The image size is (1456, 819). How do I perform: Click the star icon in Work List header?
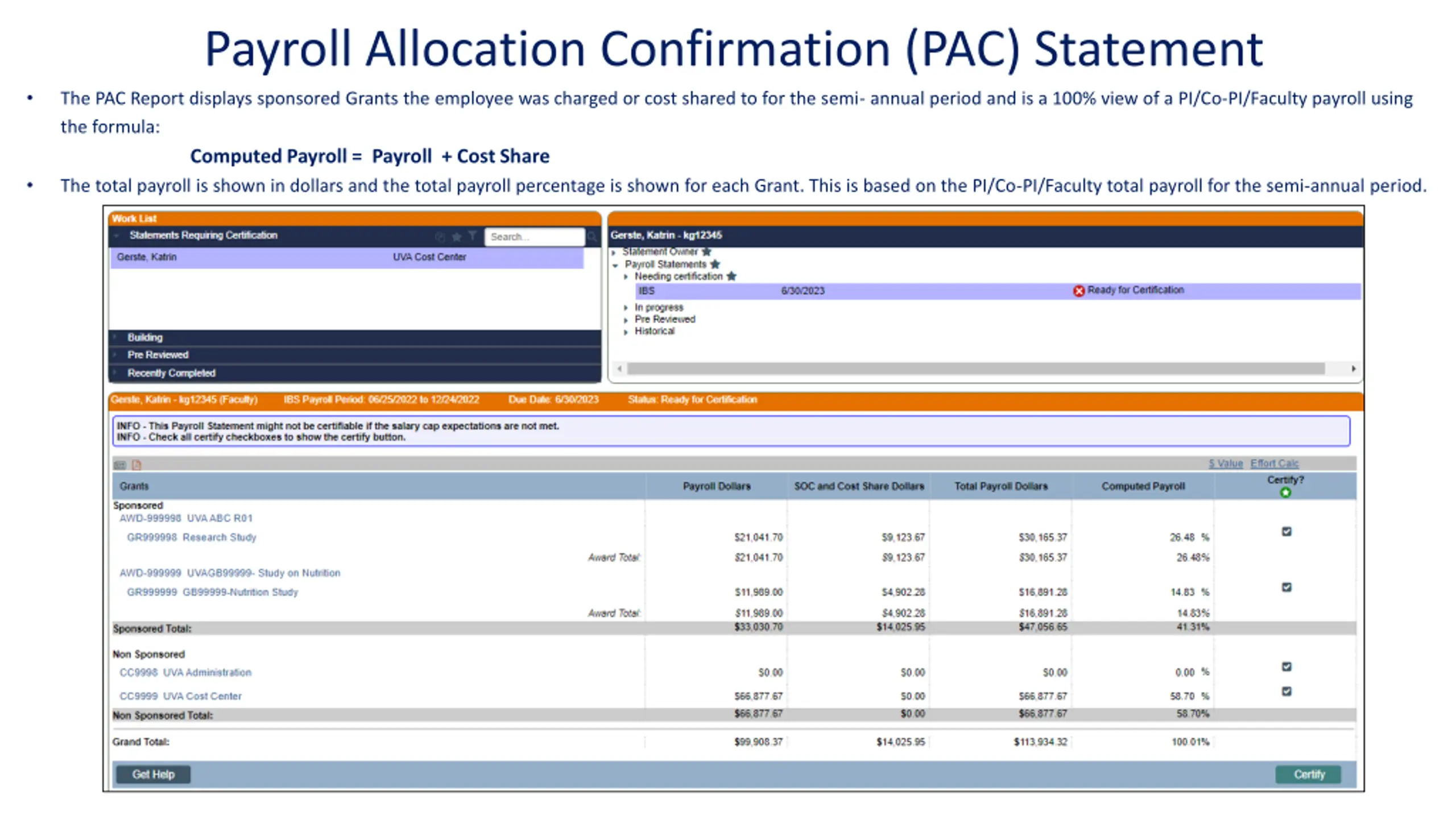coord(456,237)
